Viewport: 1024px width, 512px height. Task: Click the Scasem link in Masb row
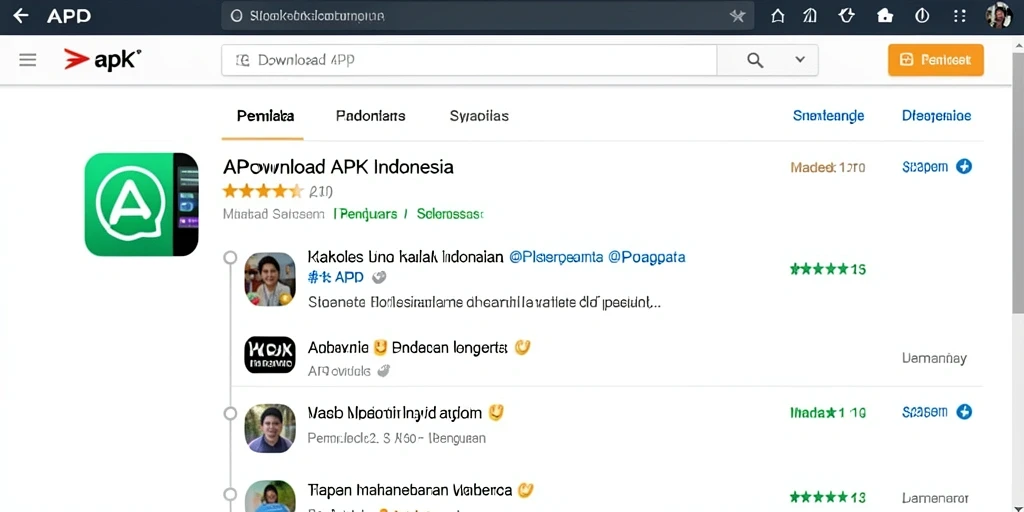click(x=924, y=411)
